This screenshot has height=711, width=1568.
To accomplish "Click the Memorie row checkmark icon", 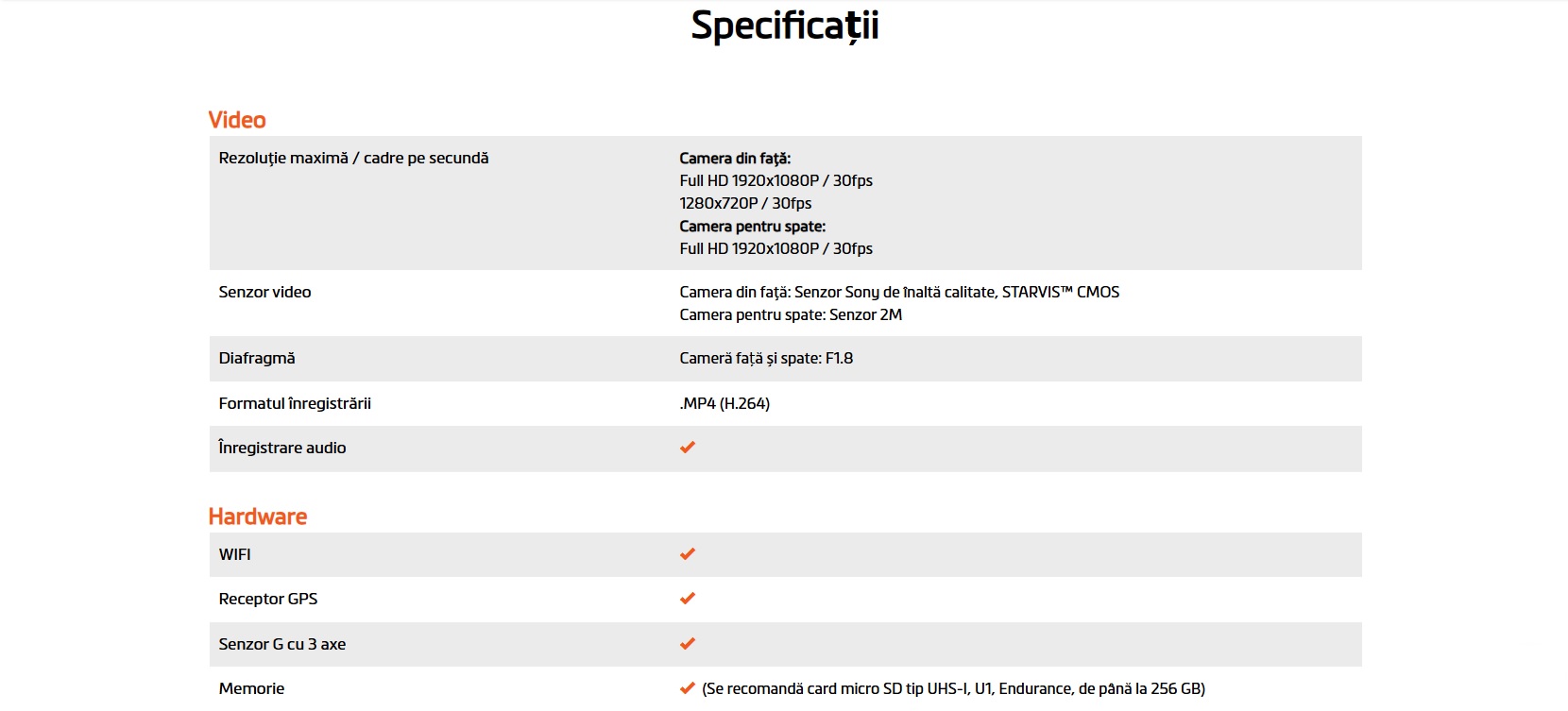I will point(688,688).
